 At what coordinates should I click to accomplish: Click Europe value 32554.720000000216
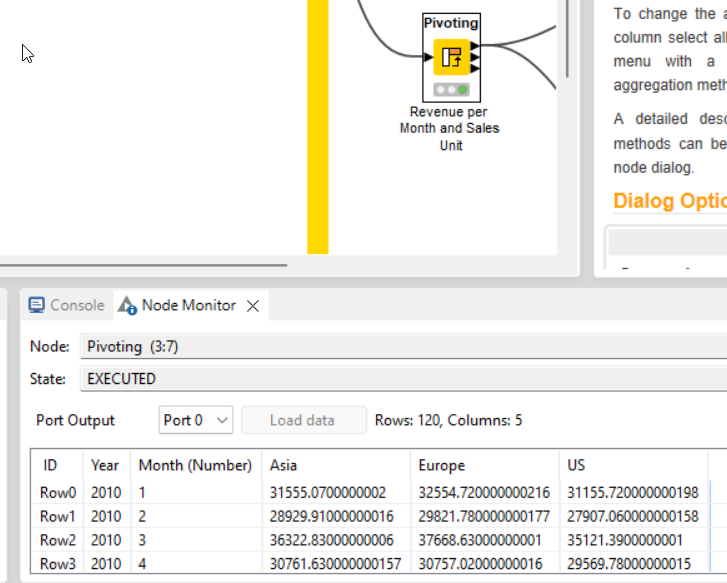pyautogui.click(x=484, y=493)
